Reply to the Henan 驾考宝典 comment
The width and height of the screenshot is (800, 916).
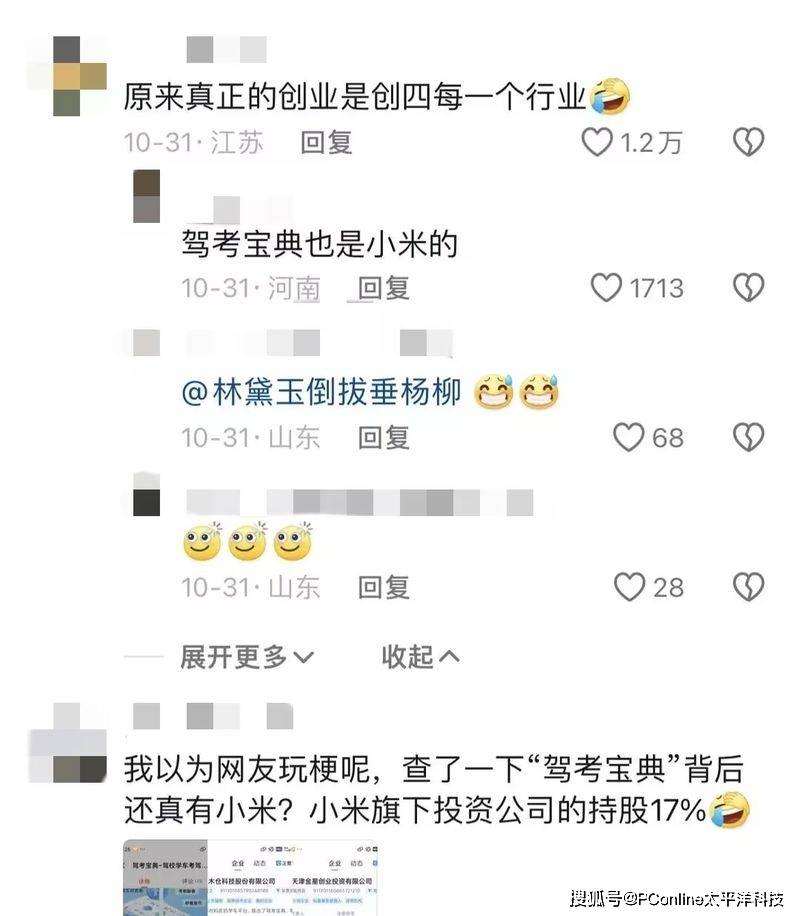click(383, 288)
